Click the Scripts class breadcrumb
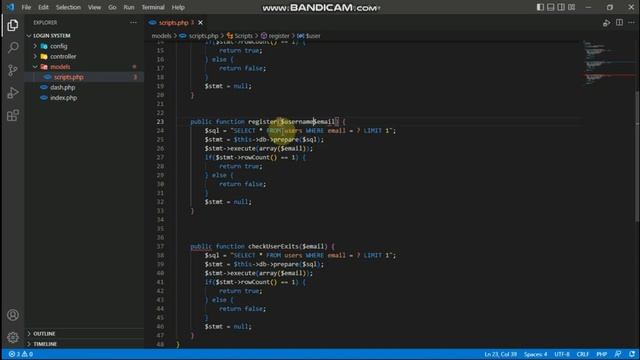Screen dimensions: 640x360 click(x=244, y=36)
